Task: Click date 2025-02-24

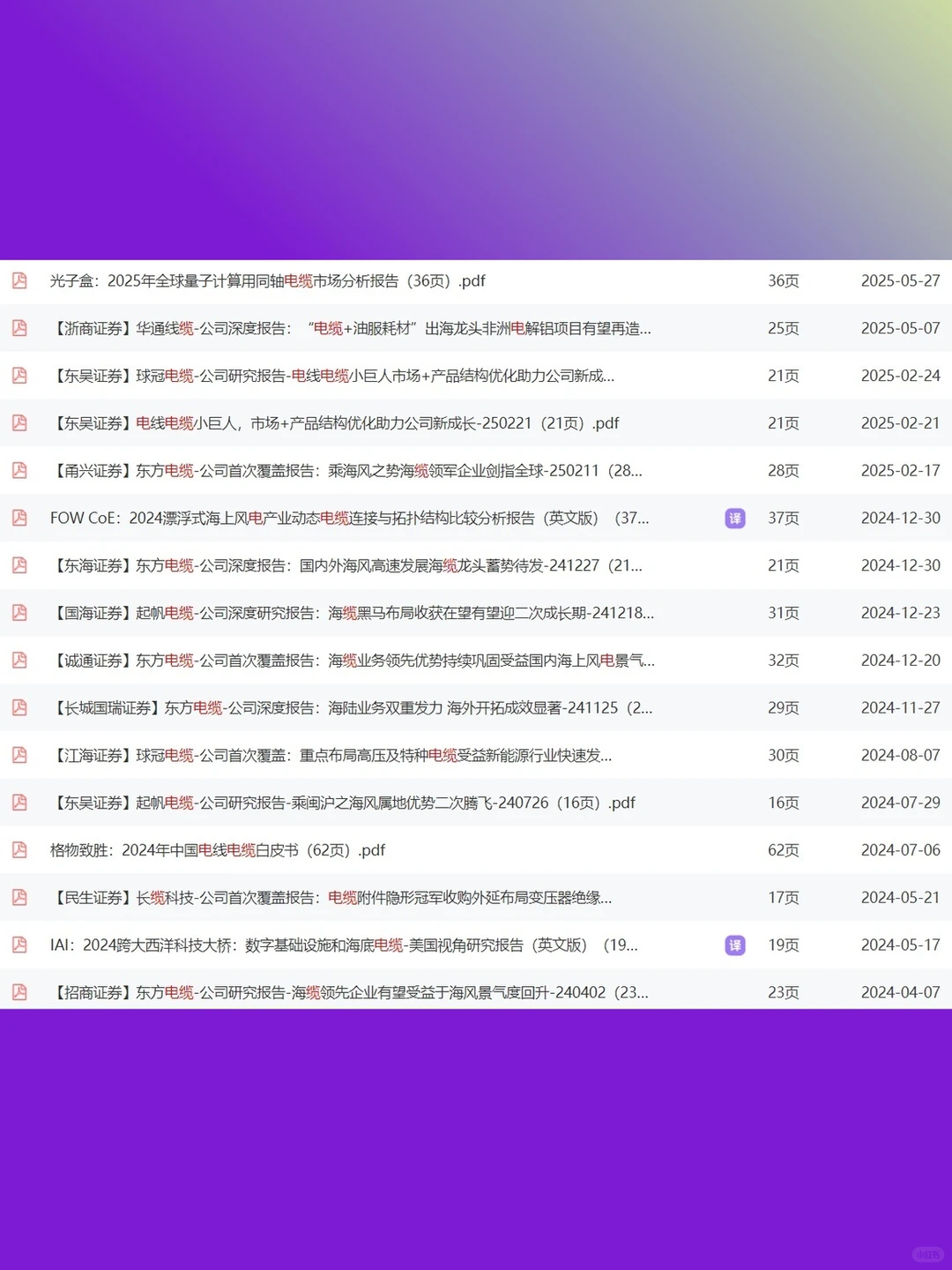Action: click(x=901, y=376)
